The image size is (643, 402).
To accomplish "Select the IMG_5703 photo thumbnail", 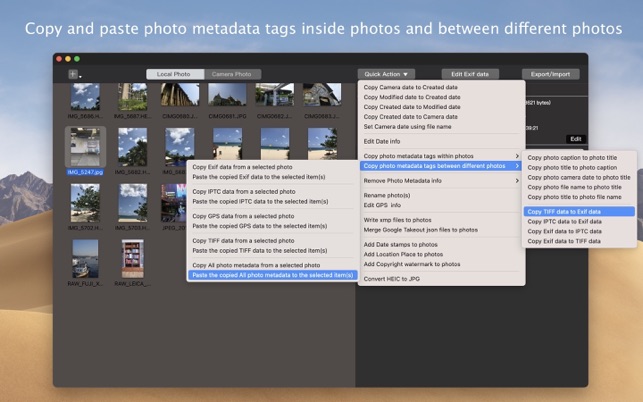I will click(x=132, y=203).
